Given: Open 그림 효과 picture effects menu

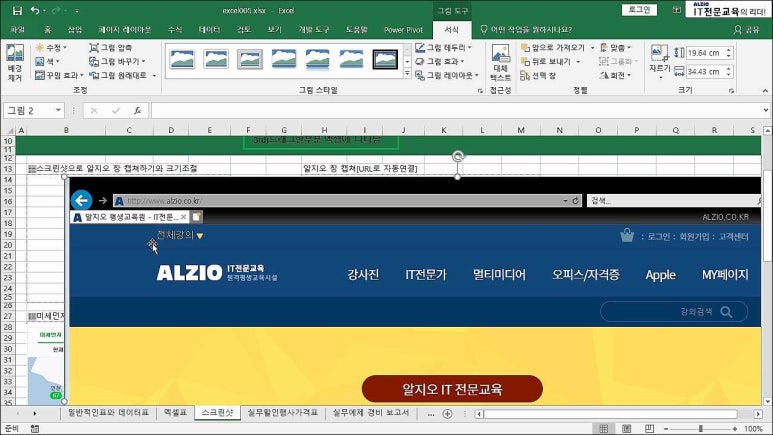Looking at the screenshot, I should tap(440, 62).
